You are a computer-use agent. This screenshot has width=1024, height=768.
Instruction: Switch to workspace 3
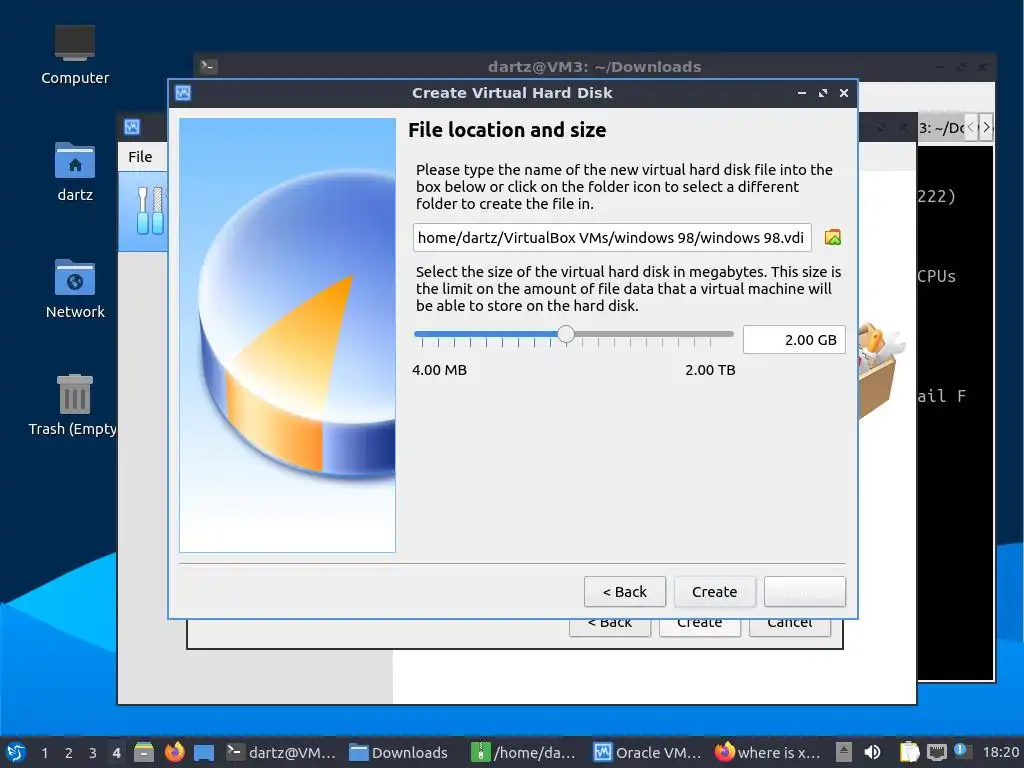(93, 753)
